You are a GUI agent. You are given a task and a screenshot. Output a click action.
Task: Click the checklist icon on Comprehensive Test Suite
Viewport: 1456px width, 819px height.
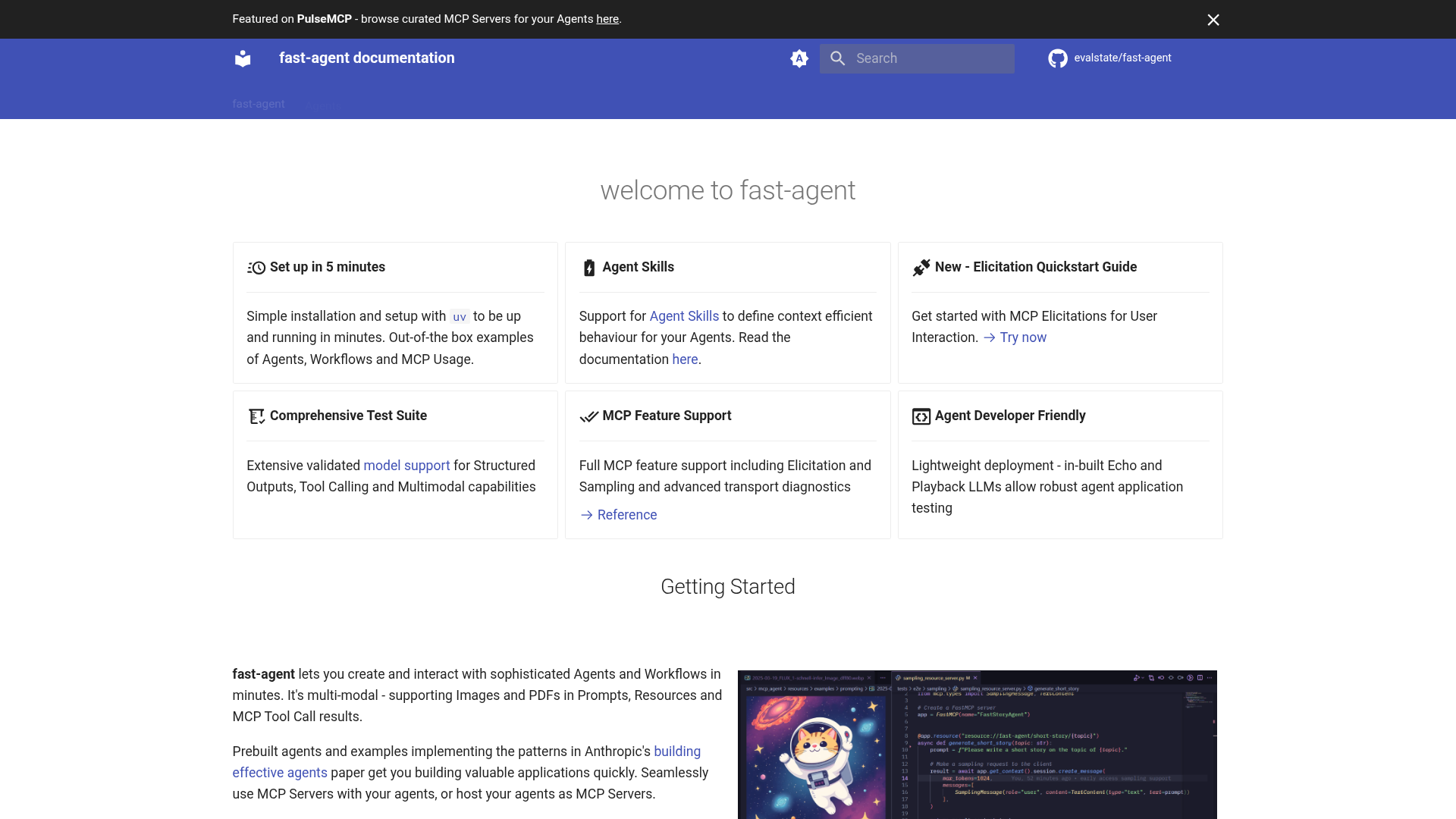pyautogui.click(x=256, y=416)
